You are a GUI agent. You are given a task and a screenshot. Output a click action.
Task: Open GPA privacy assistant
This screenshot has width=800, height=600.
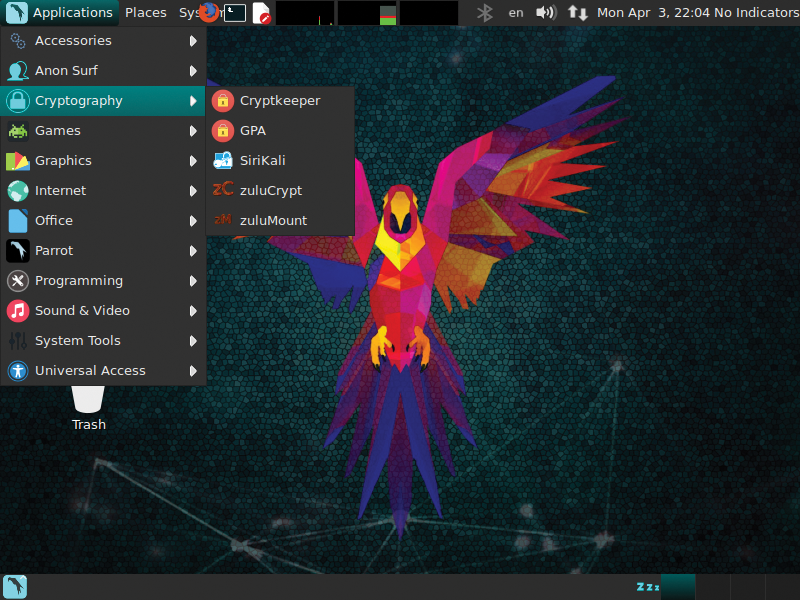pyautogui.click(x=252, y=130)
